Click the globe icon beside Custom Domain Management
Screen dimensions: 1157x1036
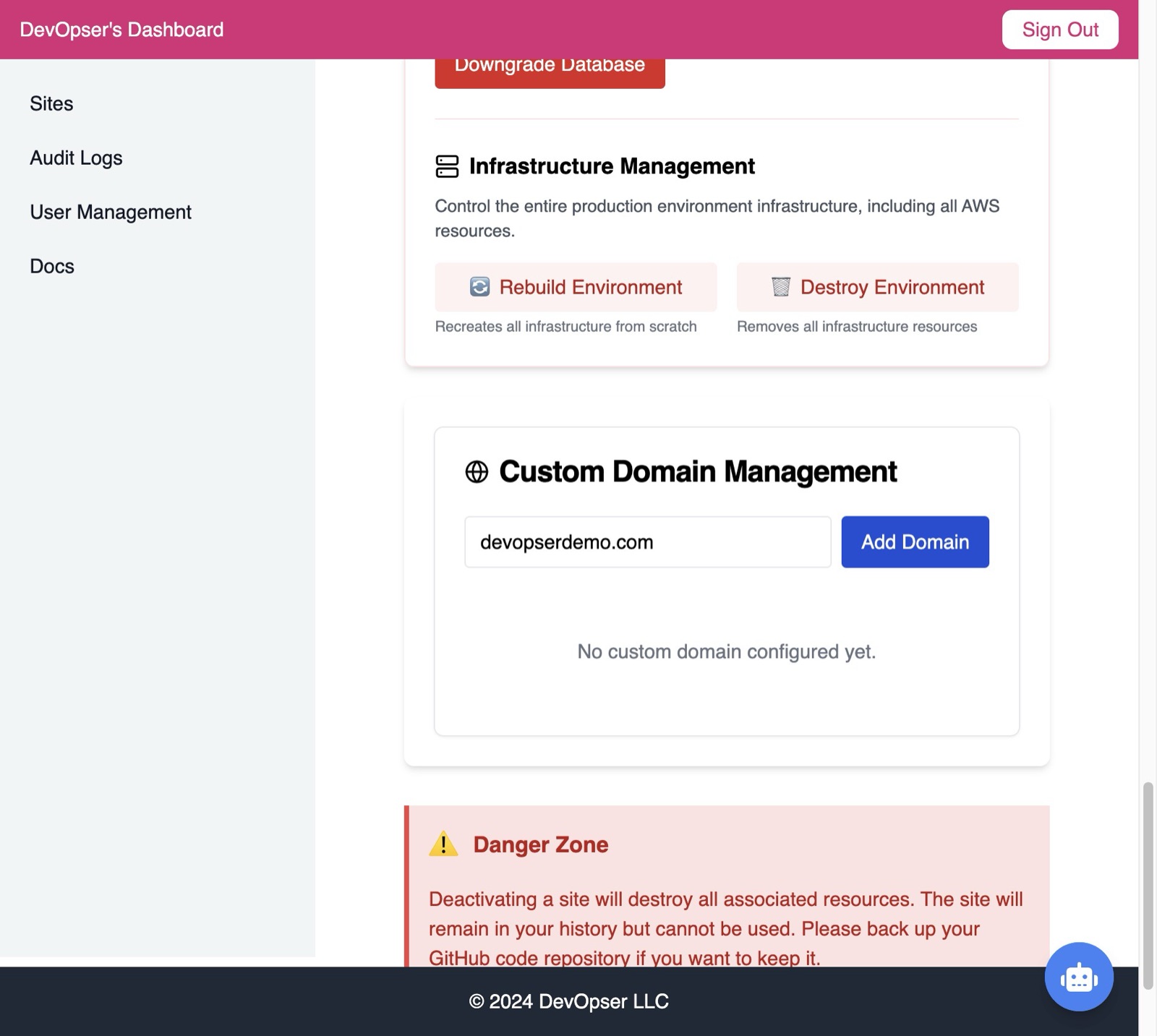click(x=477, y=471)
